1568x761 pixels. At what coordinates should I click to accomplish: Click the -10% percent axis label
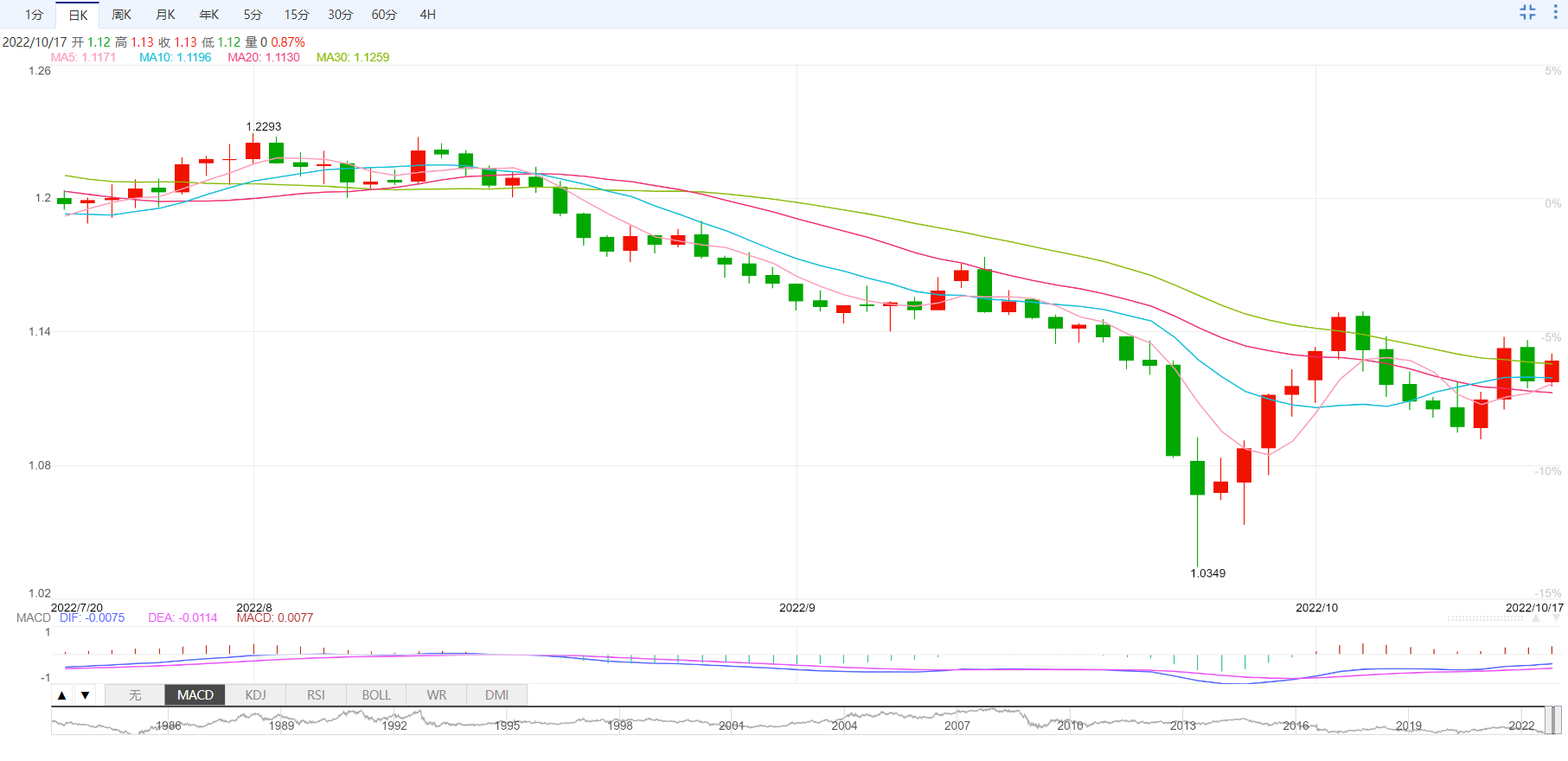point(1547,471)
